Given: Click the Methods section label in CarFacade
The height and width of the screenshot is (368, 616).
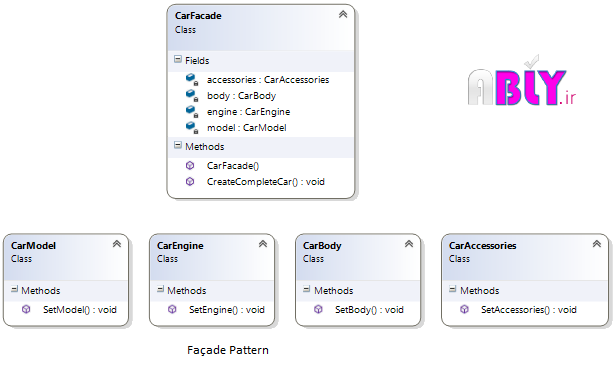Looking at the screenshot, I should point(205,146).
